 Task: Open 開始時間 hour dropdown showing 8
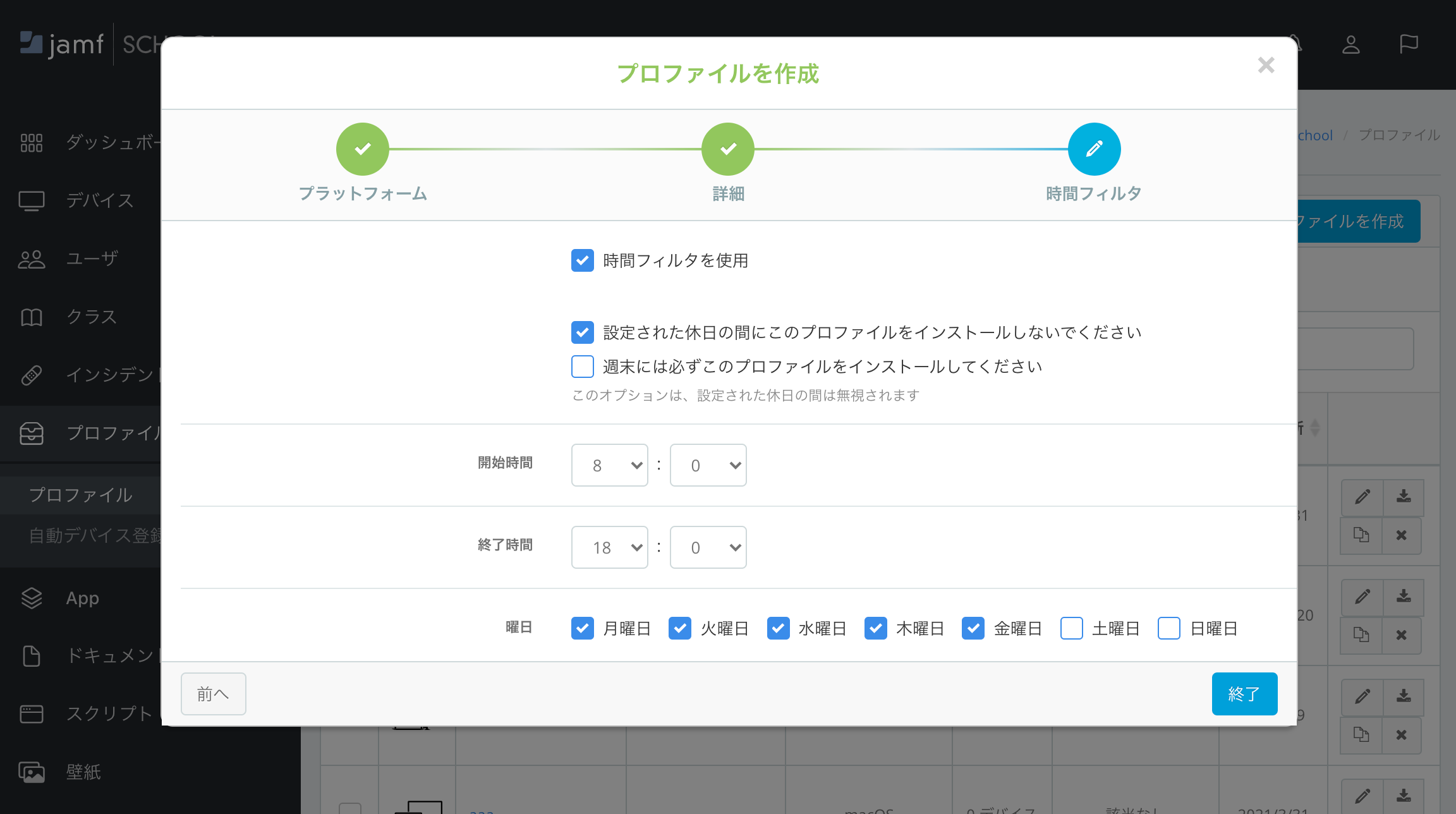click(x=610, y=465)
